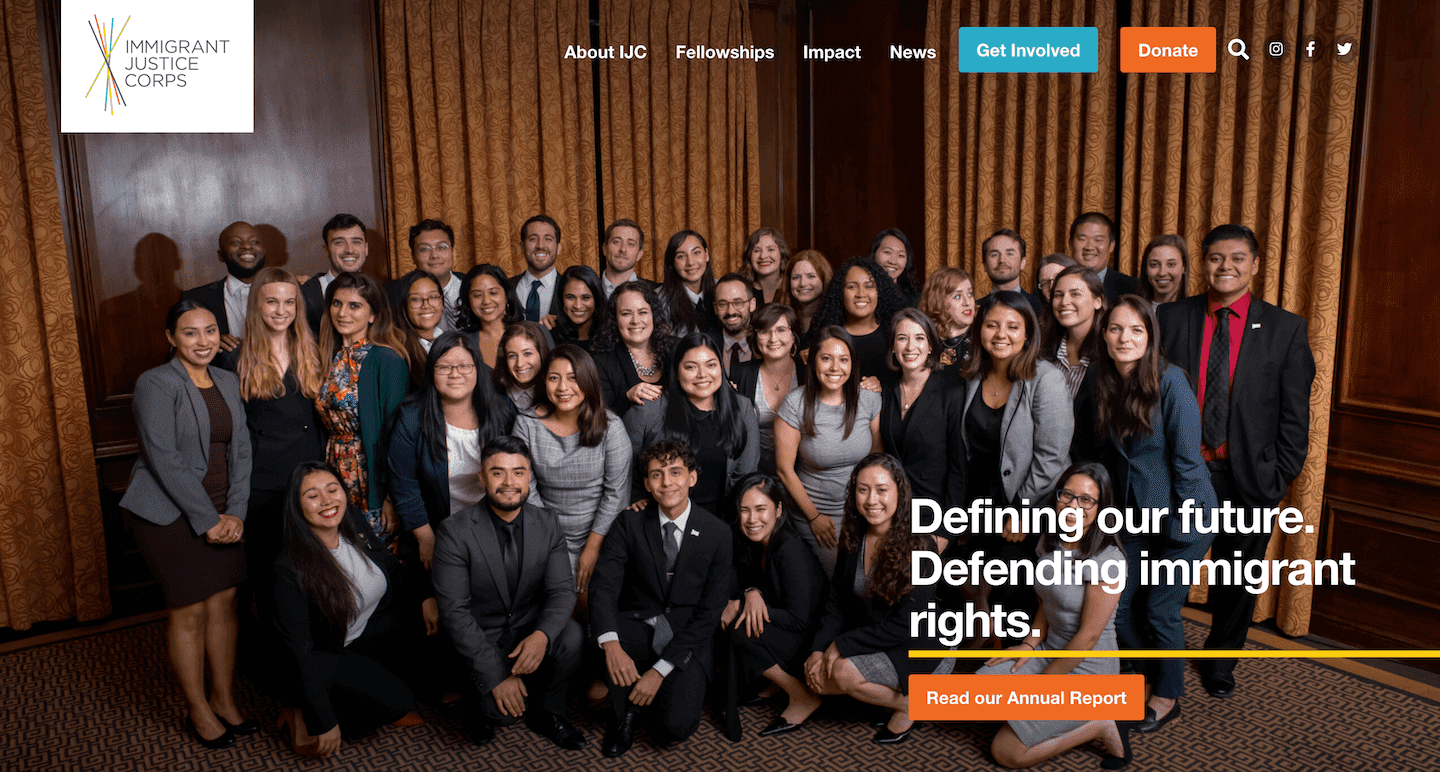Click the colorful crossed-lines logo mark
The width and height of the screenshot is (1440, 772).
[107, 65]
